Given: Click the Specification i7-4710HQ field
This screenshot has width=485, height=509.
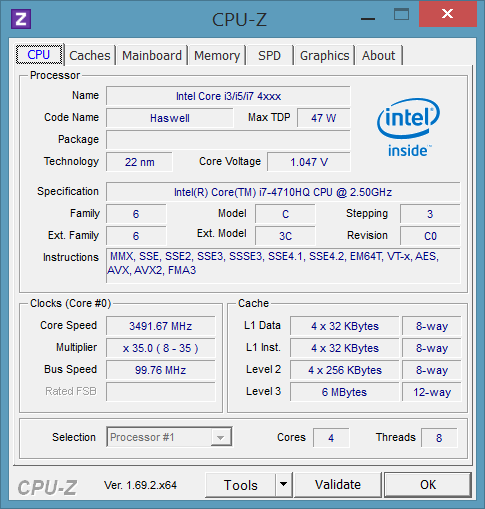Looking at the screenshot, I should (x=283, y=192).
